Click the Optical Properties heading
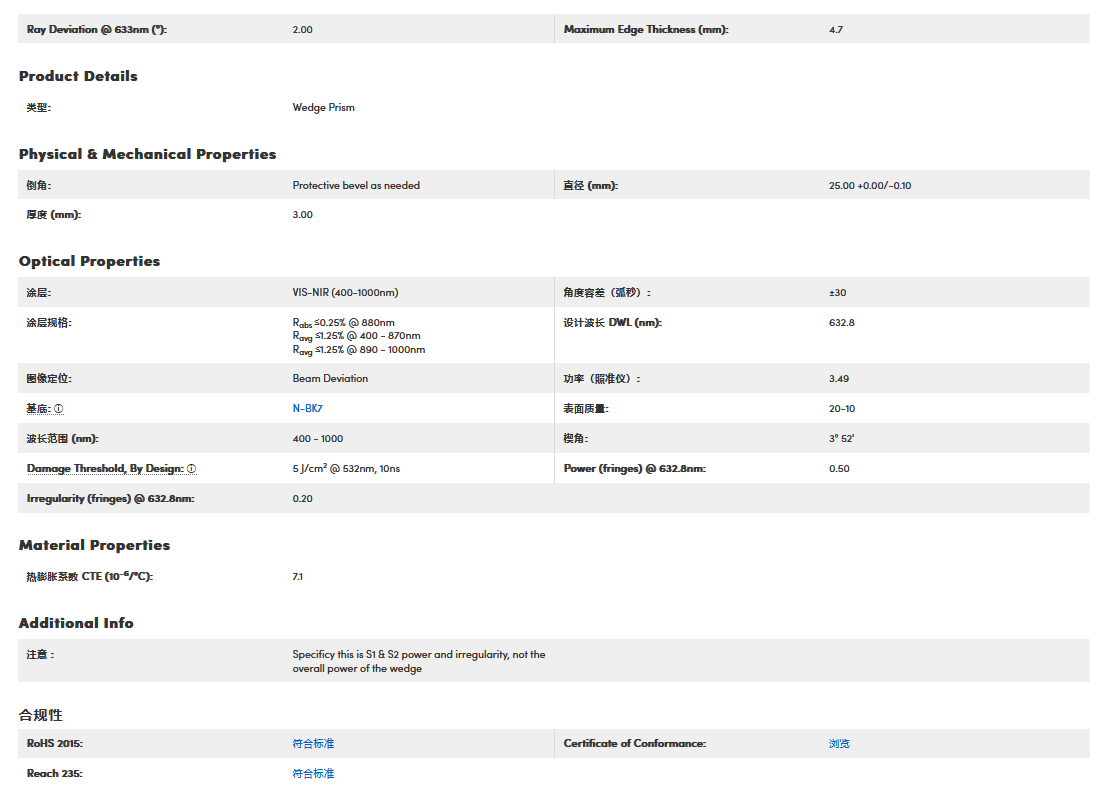Image resolution: width=1101 pixels, height=794 pixels. pyautogui.click(x=89, y=261)
